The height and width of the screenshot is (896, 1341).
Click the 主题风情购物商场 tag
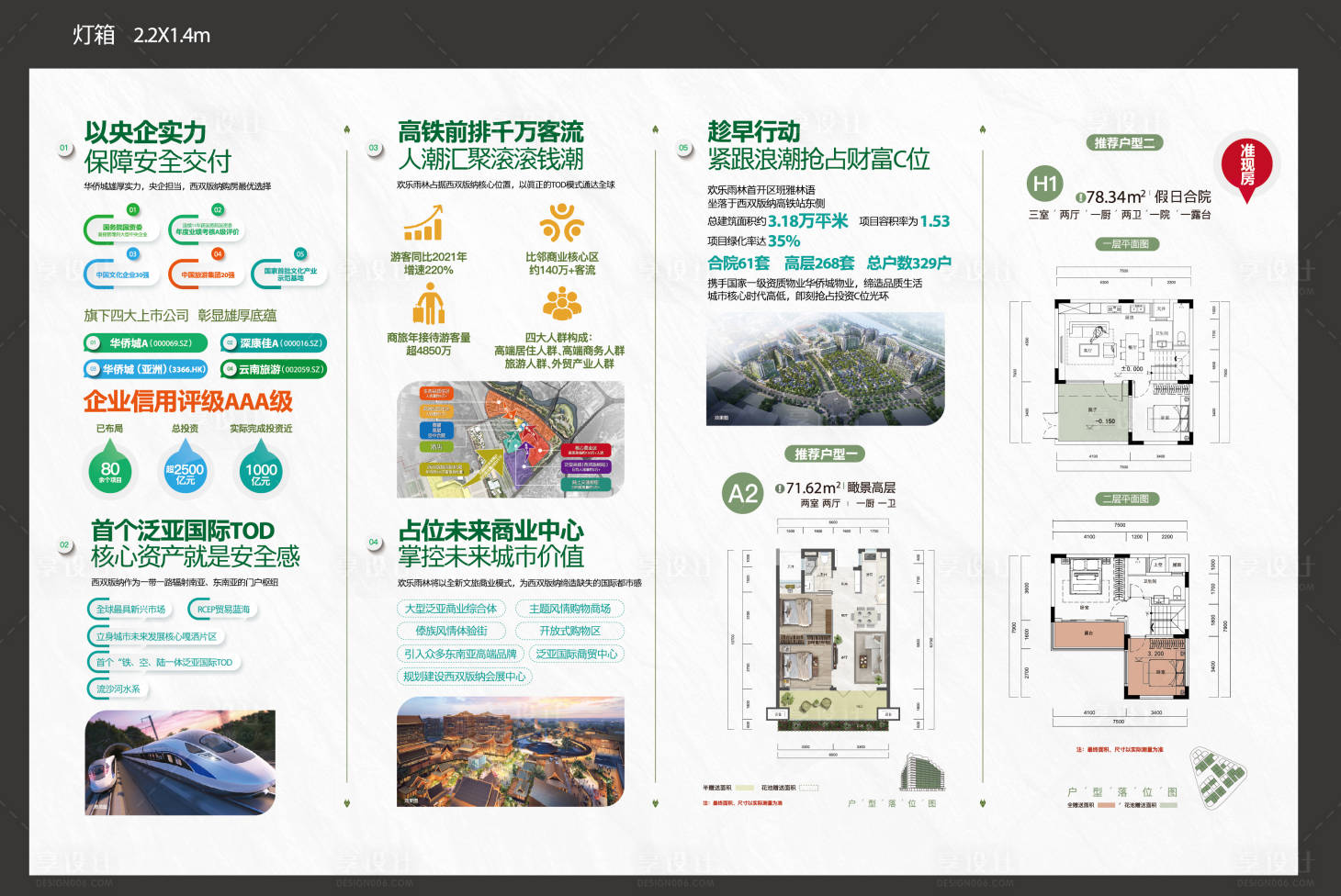click(569, 608)
